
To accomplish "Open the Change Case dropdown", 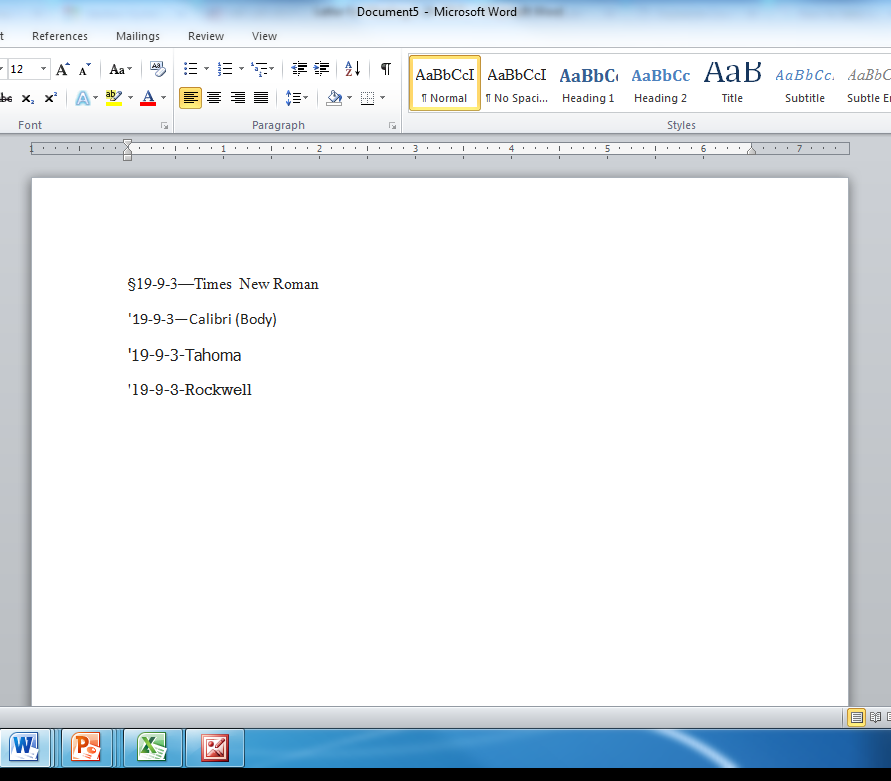I will [120, 69].
